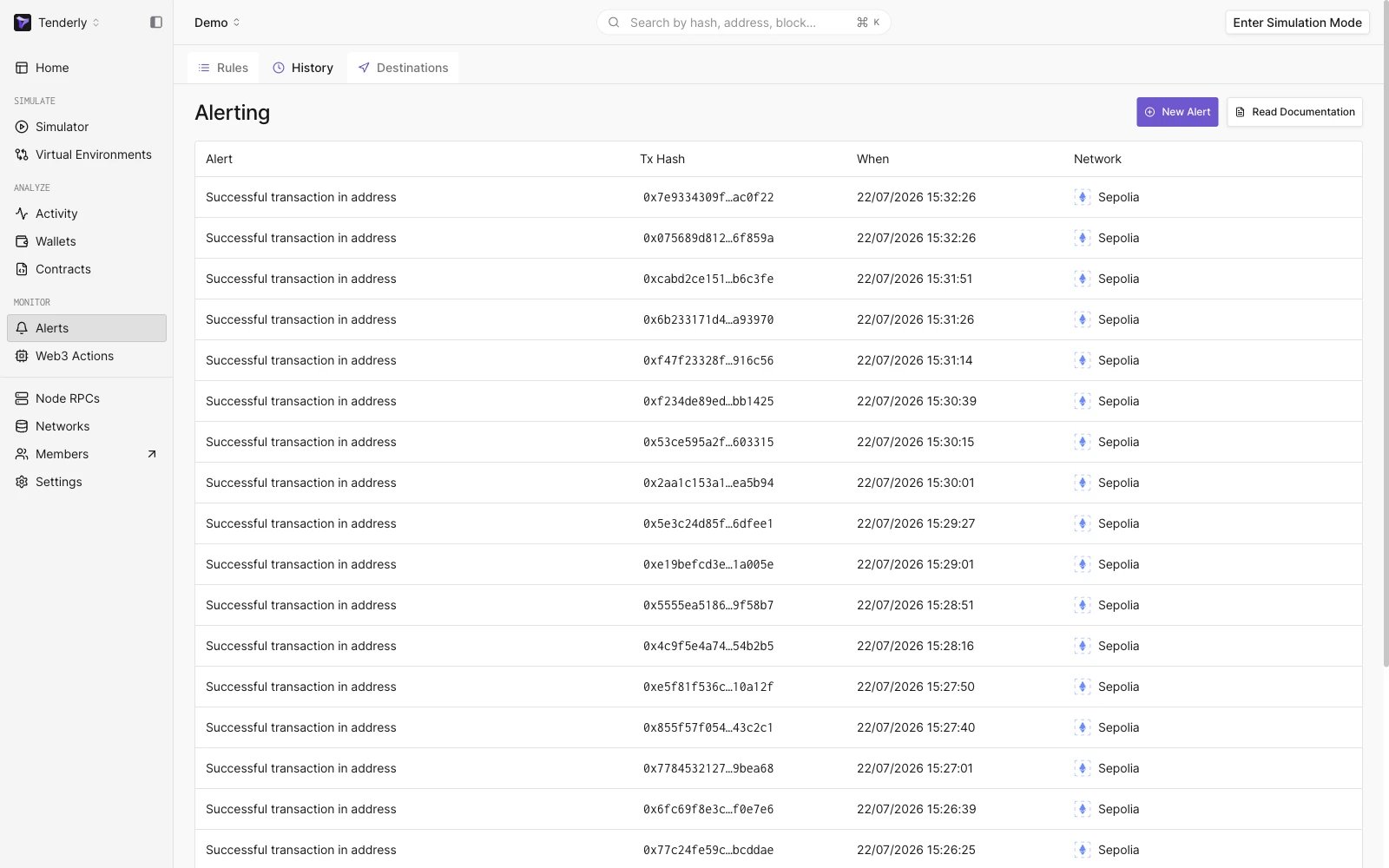Open Members external link arrow
Image resolution: width=1389 pixels, height=868 pixels.
(x=152, y=454)
